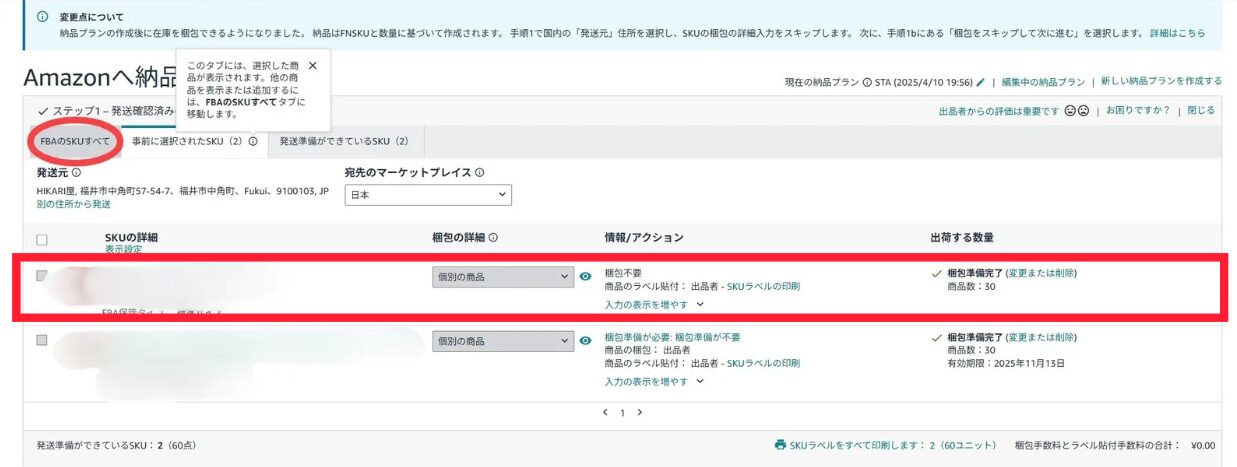The width and height of the screenshot is (1237, 467).
Task: Toggle the eye icon in the 梱包不要 row
Action: (x=586, y=276)
